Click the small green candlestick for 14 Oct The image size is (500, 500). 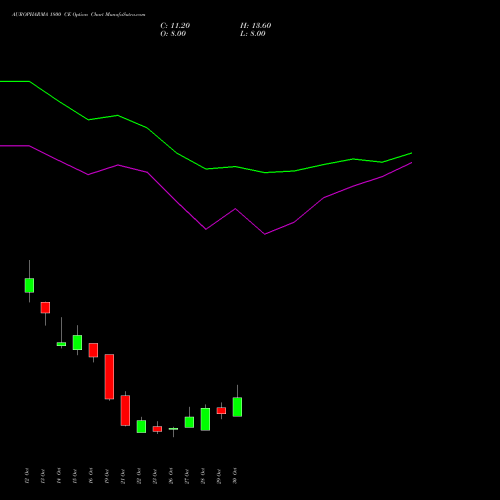pyautogui.click(x=61, y=344)
